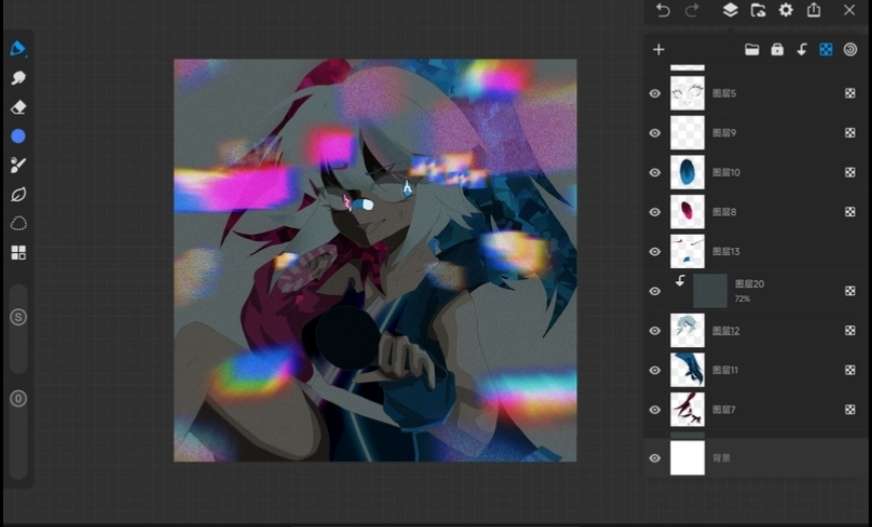The height and width of the screenshot is (527, 872).
Task: Toggle alpha lock checker on 图层8
Action: pos(850,212)
